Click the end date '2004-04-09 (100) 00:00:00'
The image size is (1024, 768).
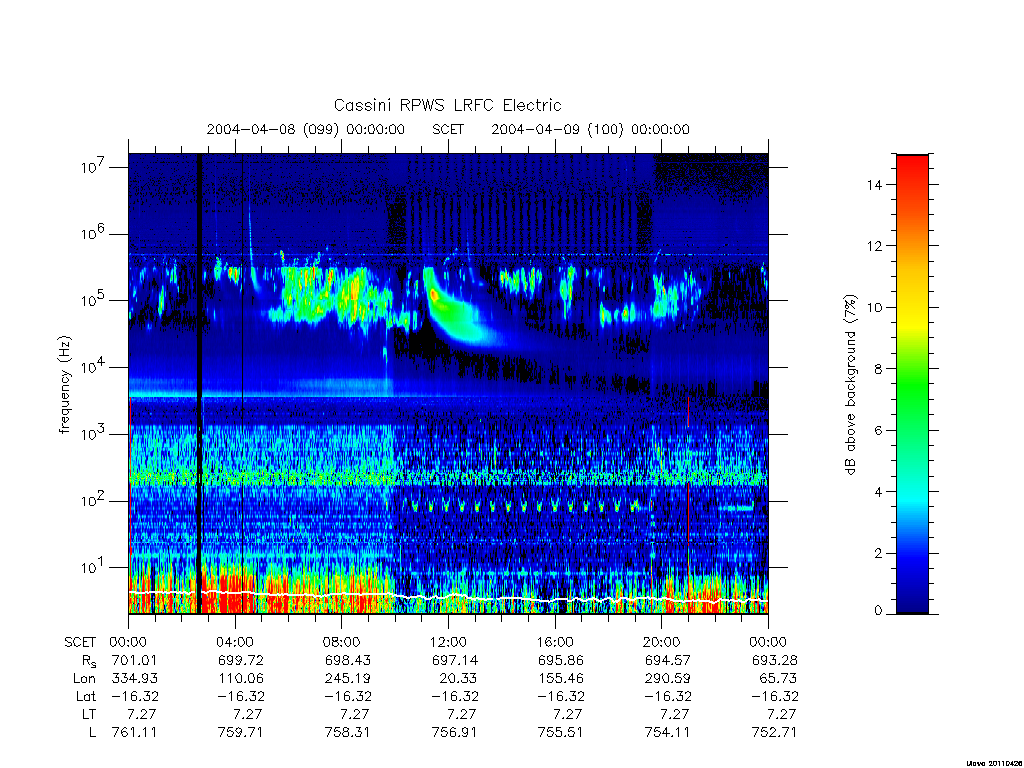tap(590, 129)
